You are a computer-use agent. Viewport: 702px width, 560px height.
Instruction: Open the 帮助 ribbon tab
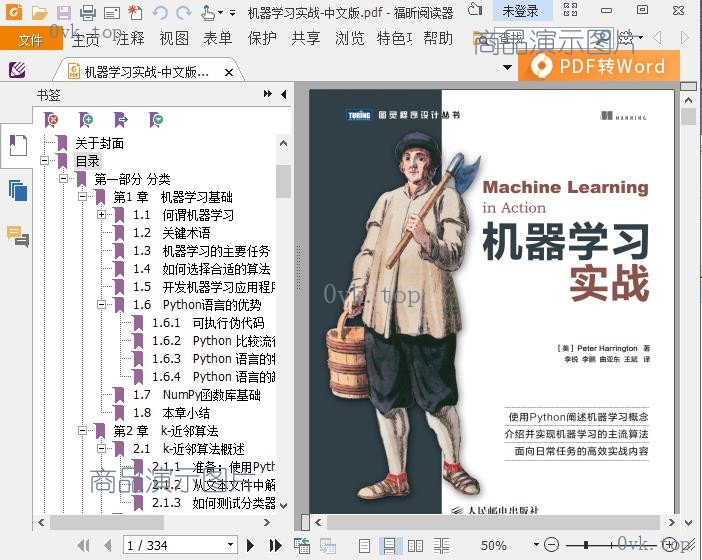coord(438,38)
